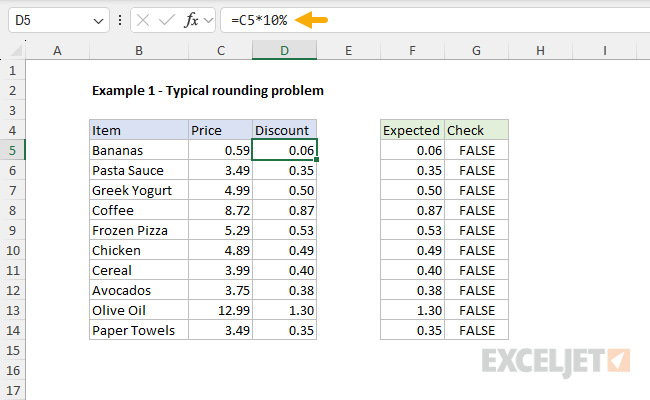Click the Select All corner triangle

16,51
